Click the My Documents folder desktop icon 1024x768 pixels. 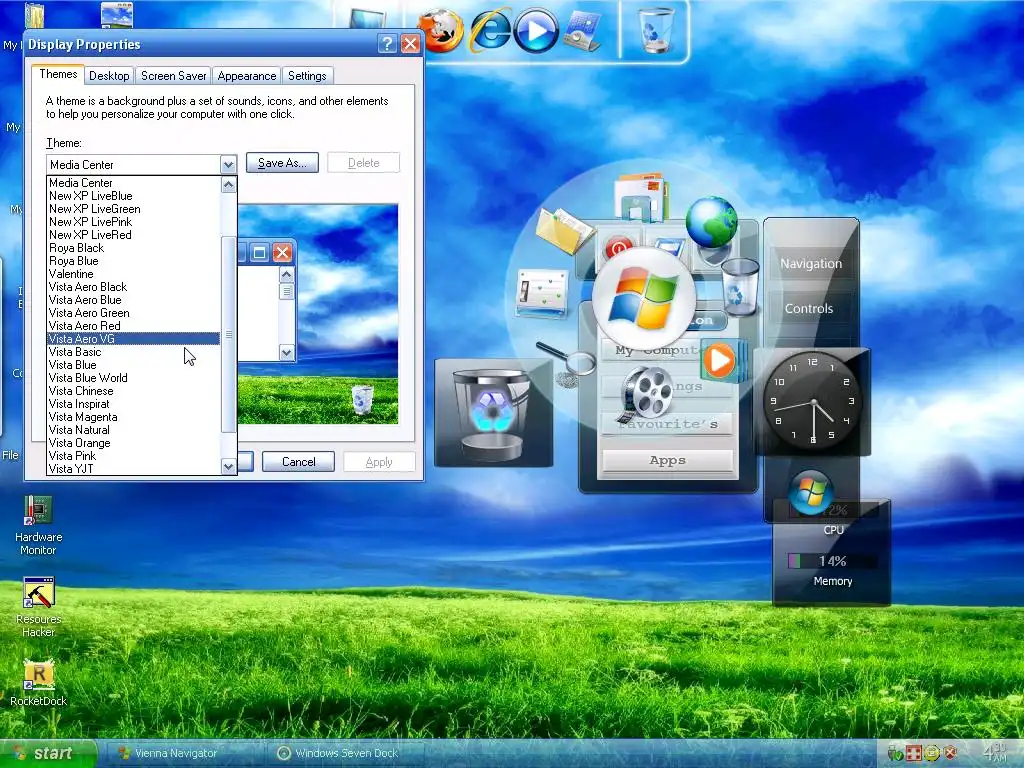point(34,16)
